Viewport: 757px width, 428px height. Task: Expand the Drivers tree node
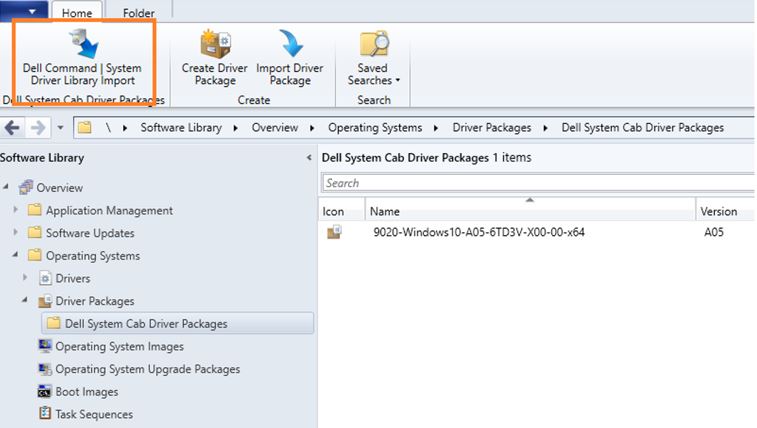25,277
